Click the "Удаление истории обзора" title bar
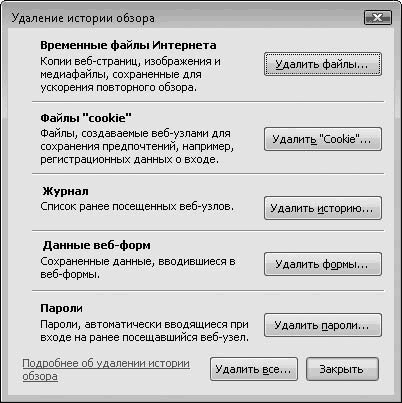The width and height of the screenshot is (402, 403). [187, 18]
